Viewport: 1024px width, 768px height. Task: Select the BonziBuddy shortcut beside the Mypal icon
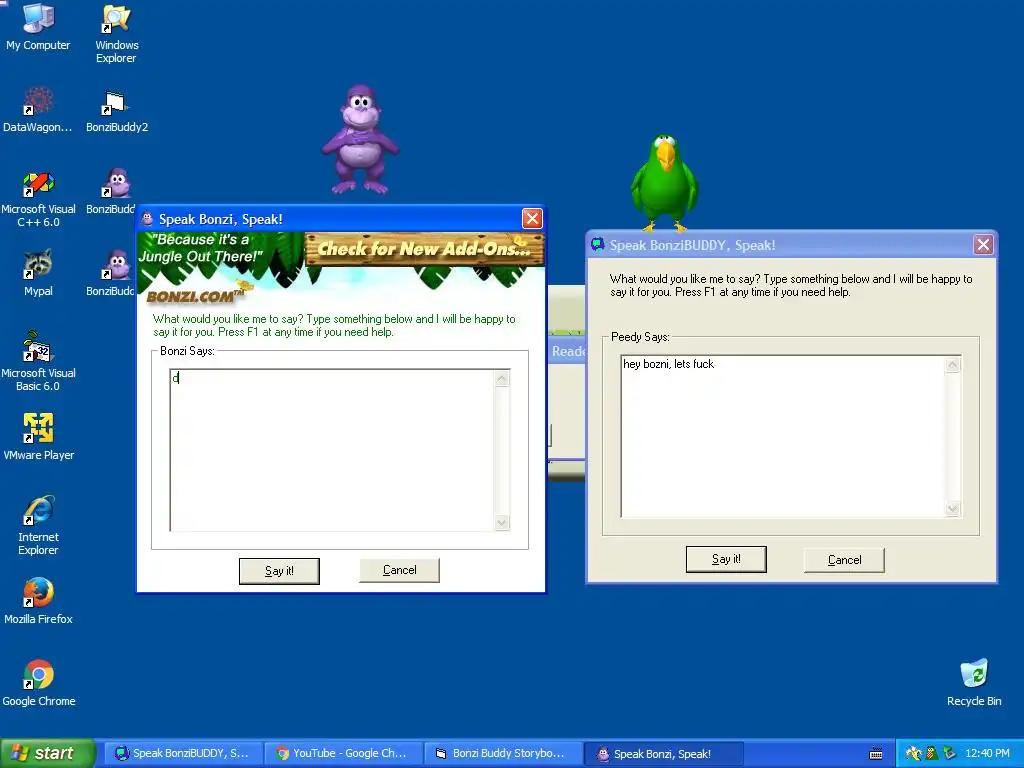click(115, 273)
